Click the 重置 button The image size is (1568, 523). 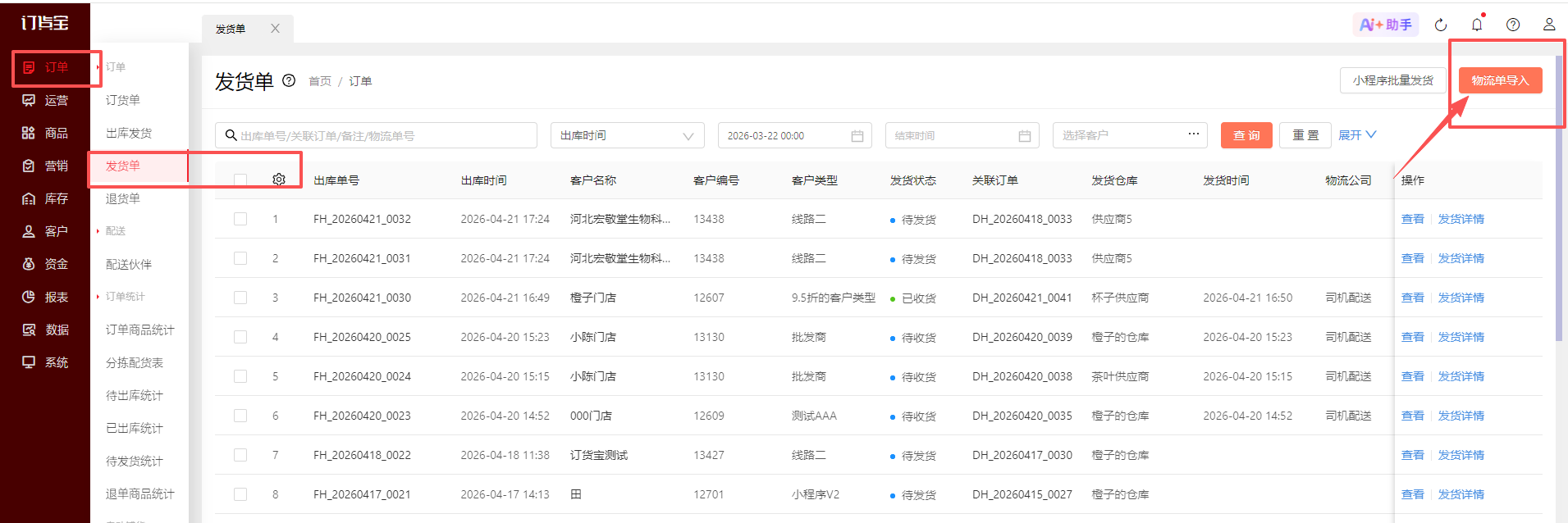coord(1305,135)
